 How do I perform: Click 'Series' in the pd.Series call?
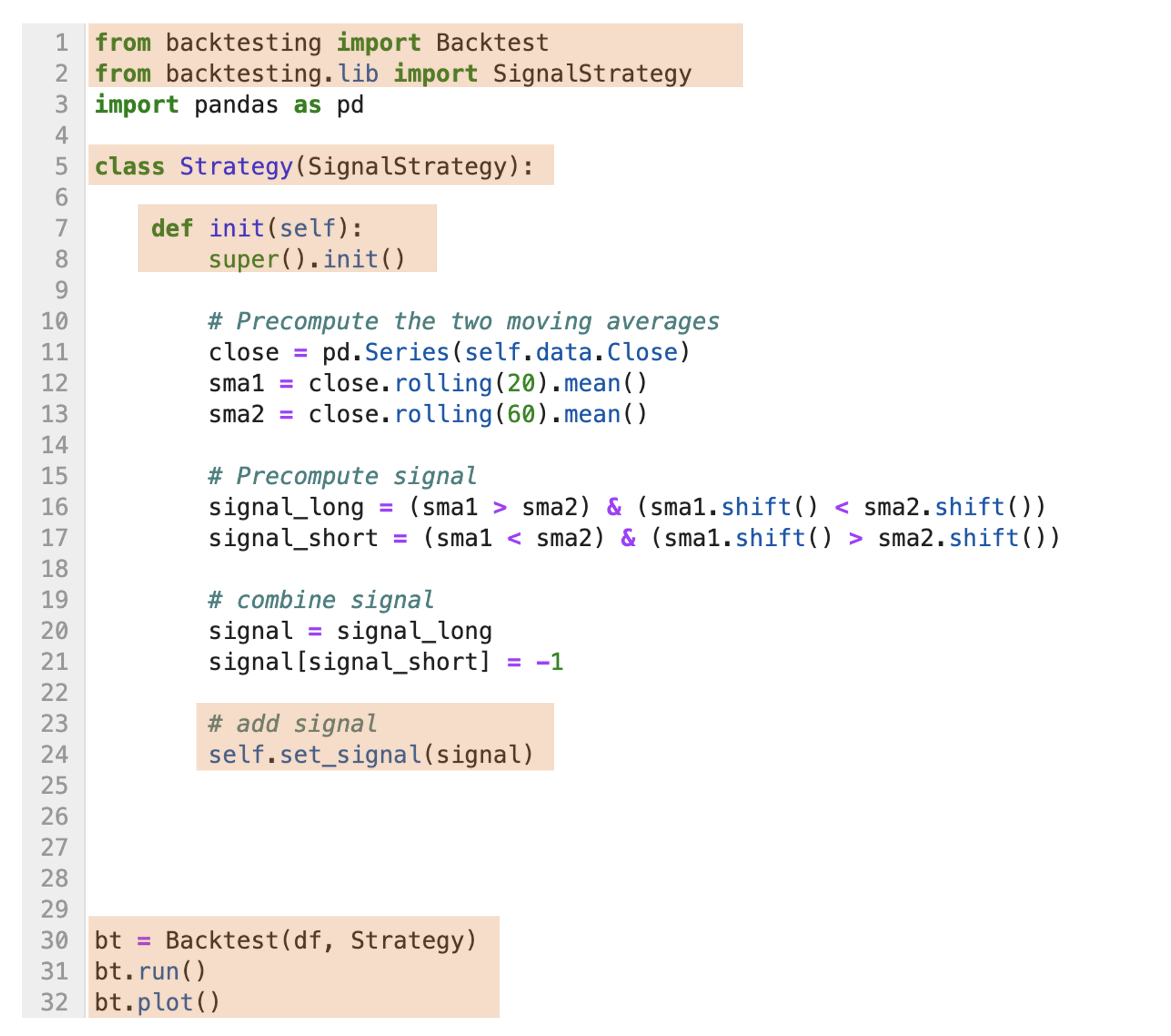click(407, 352)
